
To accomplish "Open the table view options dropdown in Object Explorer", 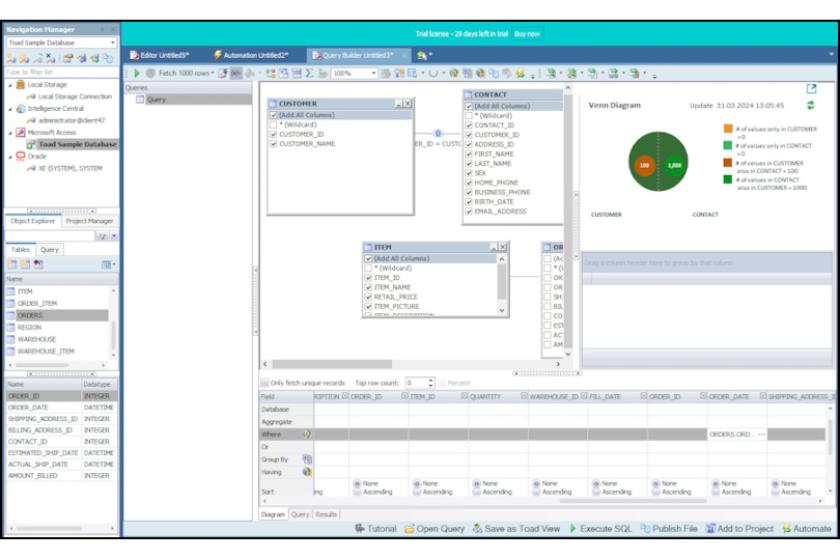I will pyautogui.click(x=109, y=264).
